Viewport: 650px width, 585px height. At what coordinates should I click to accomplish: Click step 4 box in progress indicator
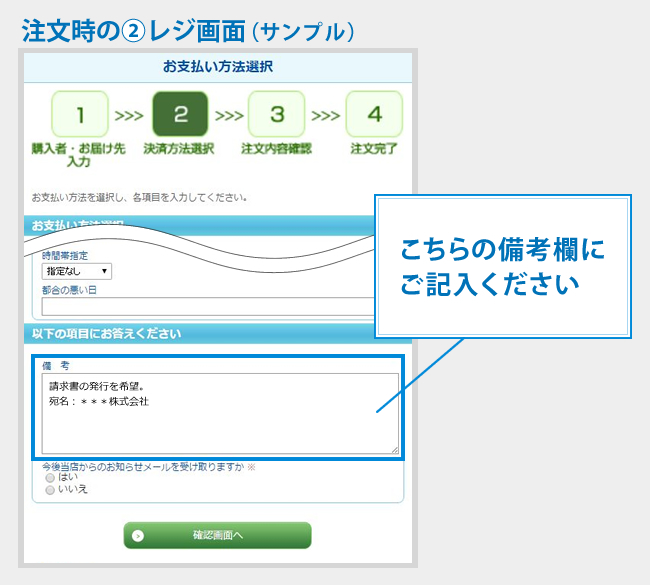click(374, 114)
